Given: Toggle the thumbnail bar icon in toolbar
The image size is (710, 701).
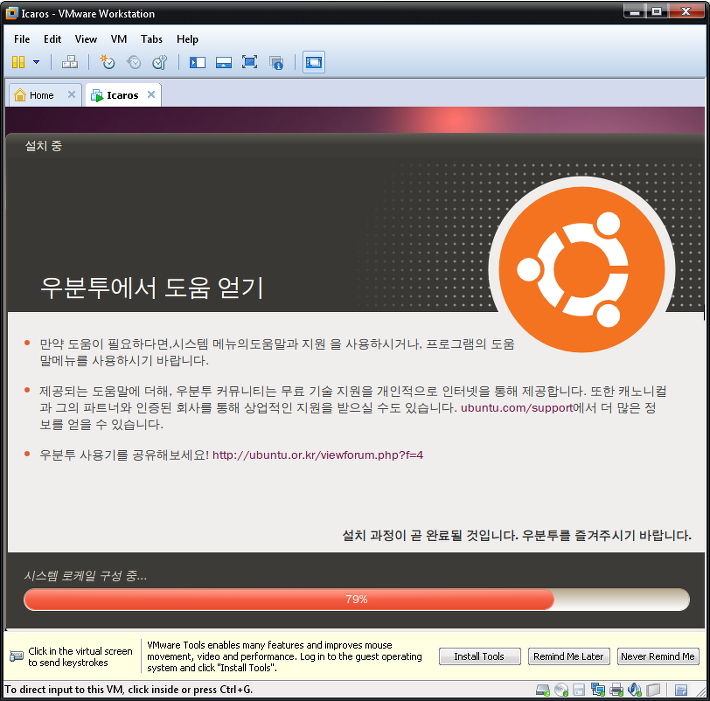Looking at the screenshot, I should 224,62.
